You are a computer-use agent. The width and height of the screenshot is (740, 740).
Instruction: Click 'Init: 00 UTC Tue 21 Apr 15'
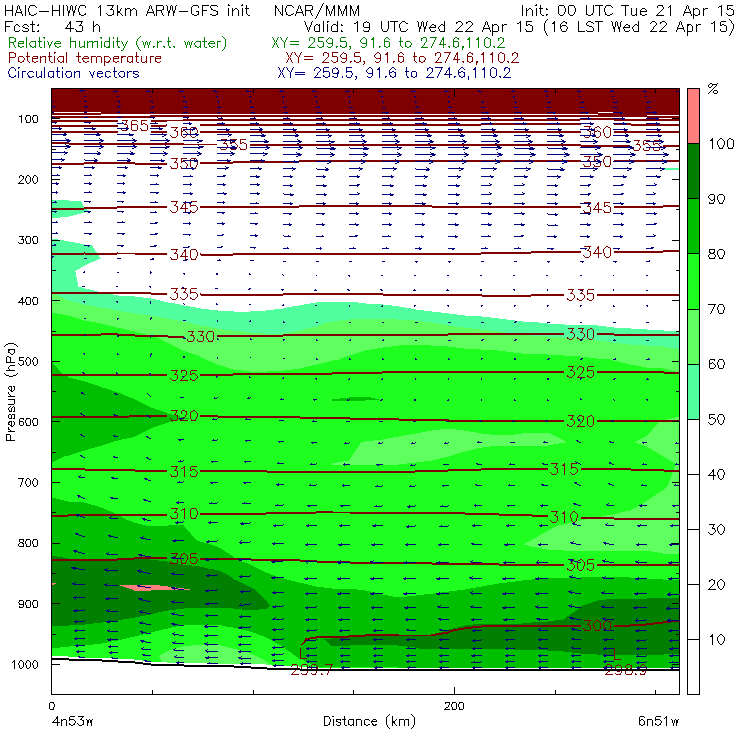627,10
